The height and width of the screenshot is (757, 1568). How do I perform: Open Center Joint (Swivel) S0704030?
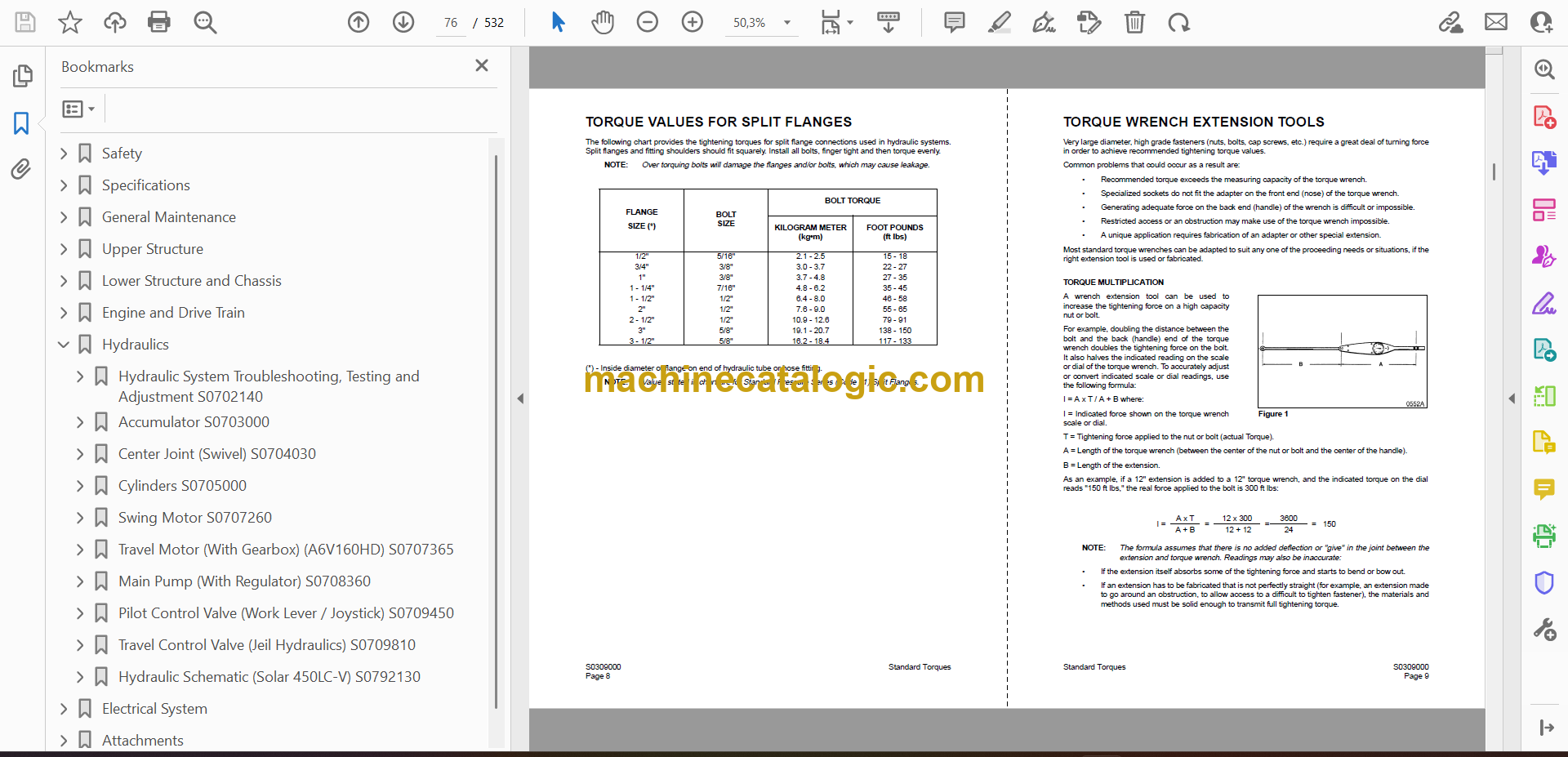[x=217, y=454]
